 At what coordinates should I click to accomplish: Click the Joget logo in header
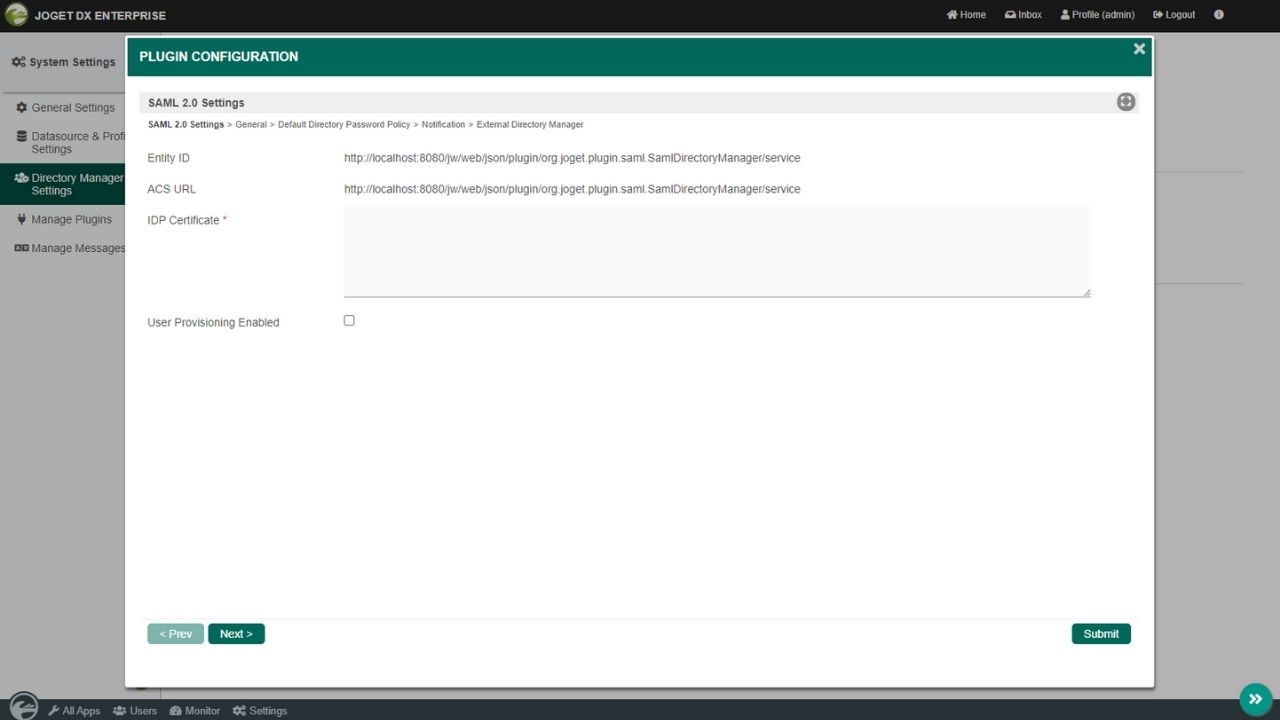pyautogui.click(x=16, y=15)
